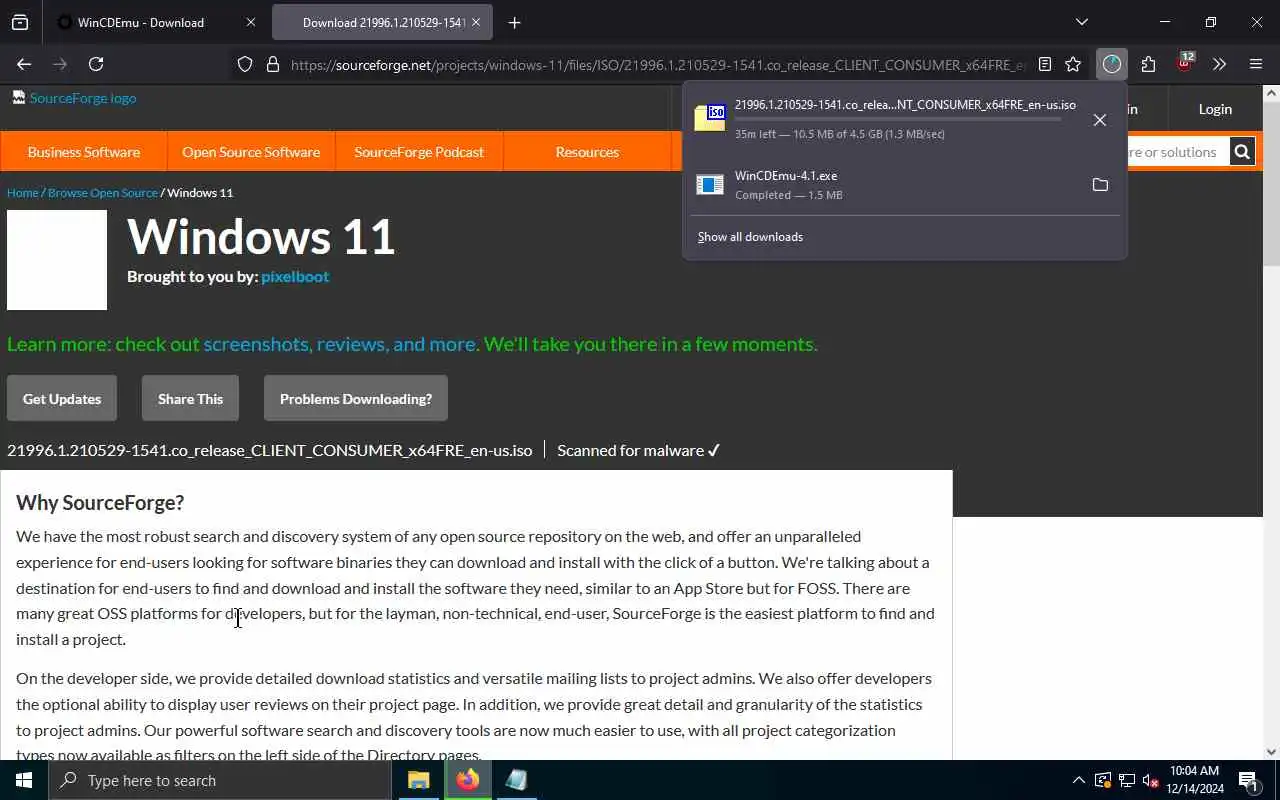Click the Windows 11 project thumbnail
The height and width of the screenshot is (800, 1280).
tap(57, 260)
